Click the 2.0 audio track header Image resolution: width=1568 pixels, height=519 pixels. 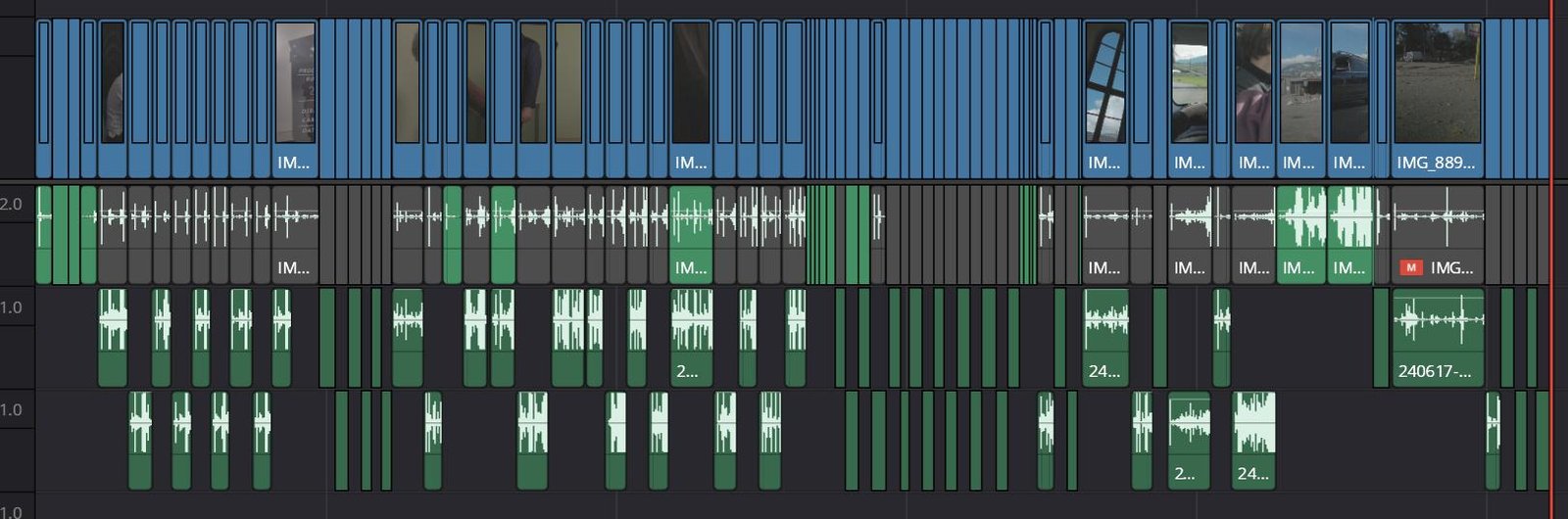click(12, 205)
